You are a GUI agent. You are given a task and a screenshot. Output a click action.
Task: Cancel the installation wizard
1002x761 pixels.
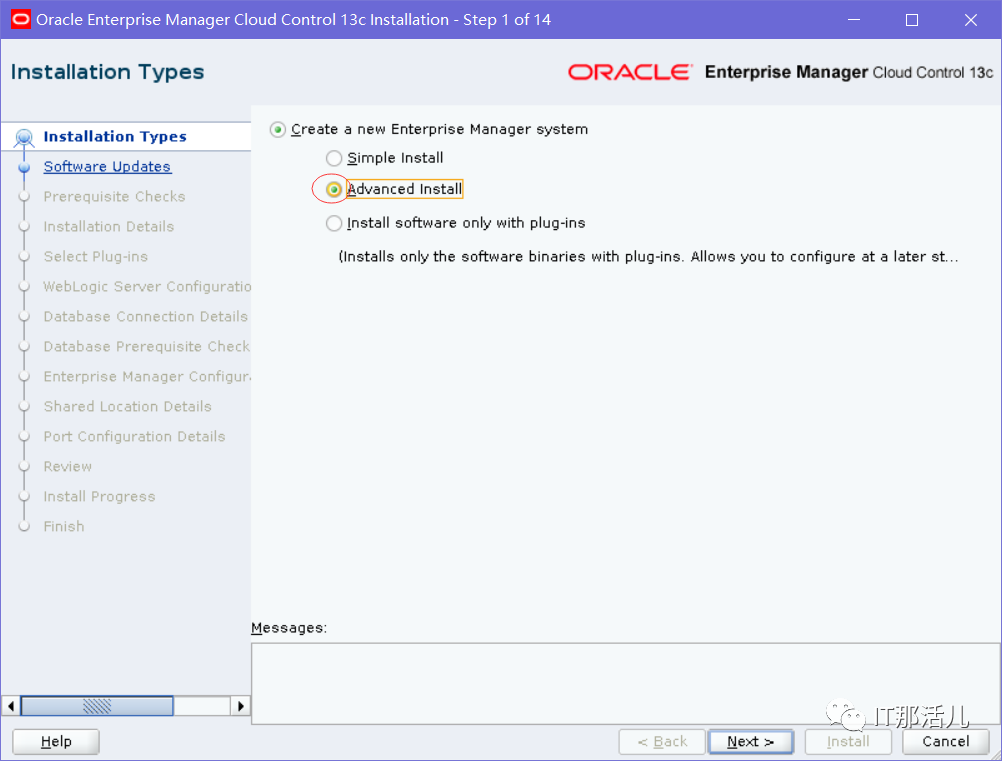click(x=946, y=742)
